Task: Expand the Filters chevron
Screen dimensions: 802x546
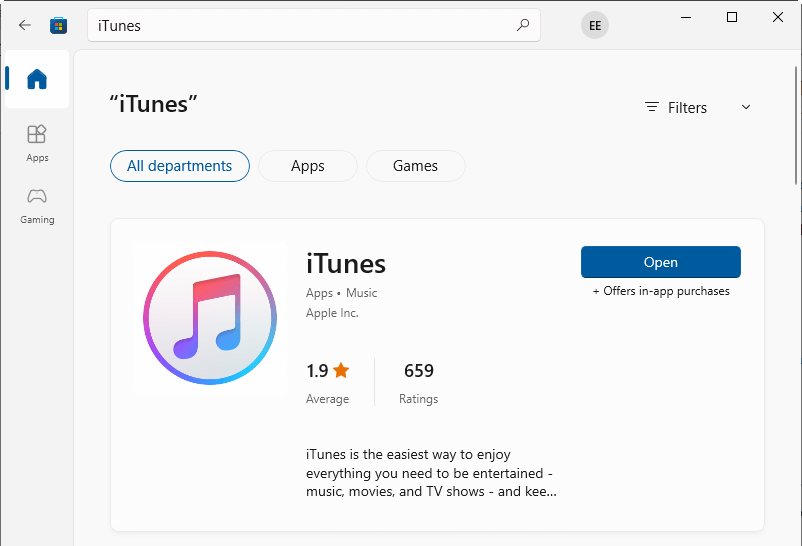Action: (x=745, y=107)
